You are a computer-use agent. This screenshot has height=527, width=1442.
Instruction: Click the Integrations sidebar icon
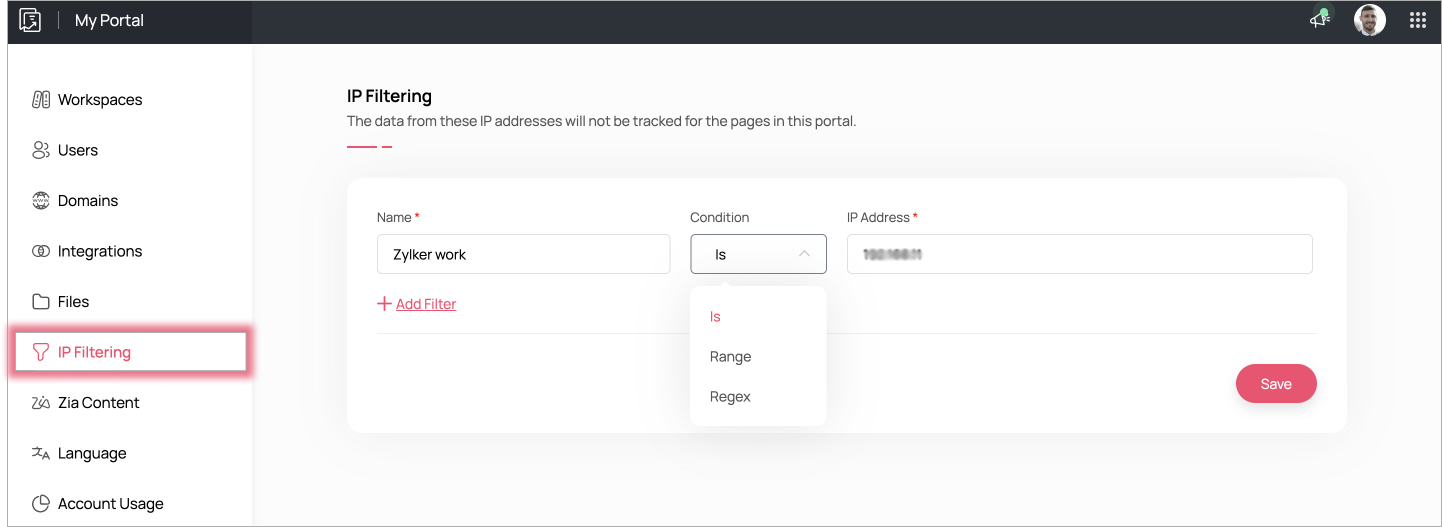pyautogui.click(x=41, y=251)
